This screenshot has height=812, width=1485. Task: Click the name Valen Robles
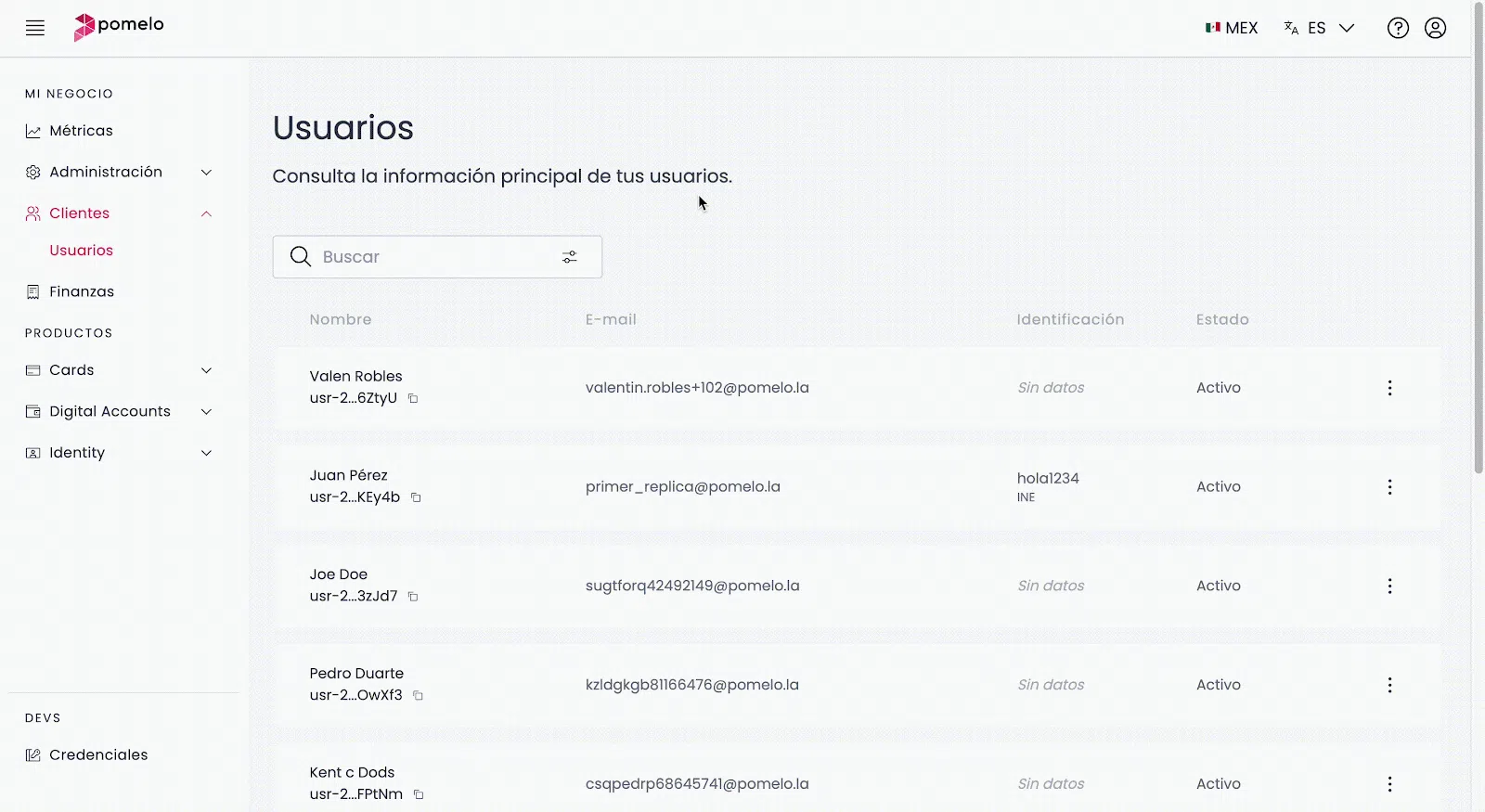(x=355, y=377)
